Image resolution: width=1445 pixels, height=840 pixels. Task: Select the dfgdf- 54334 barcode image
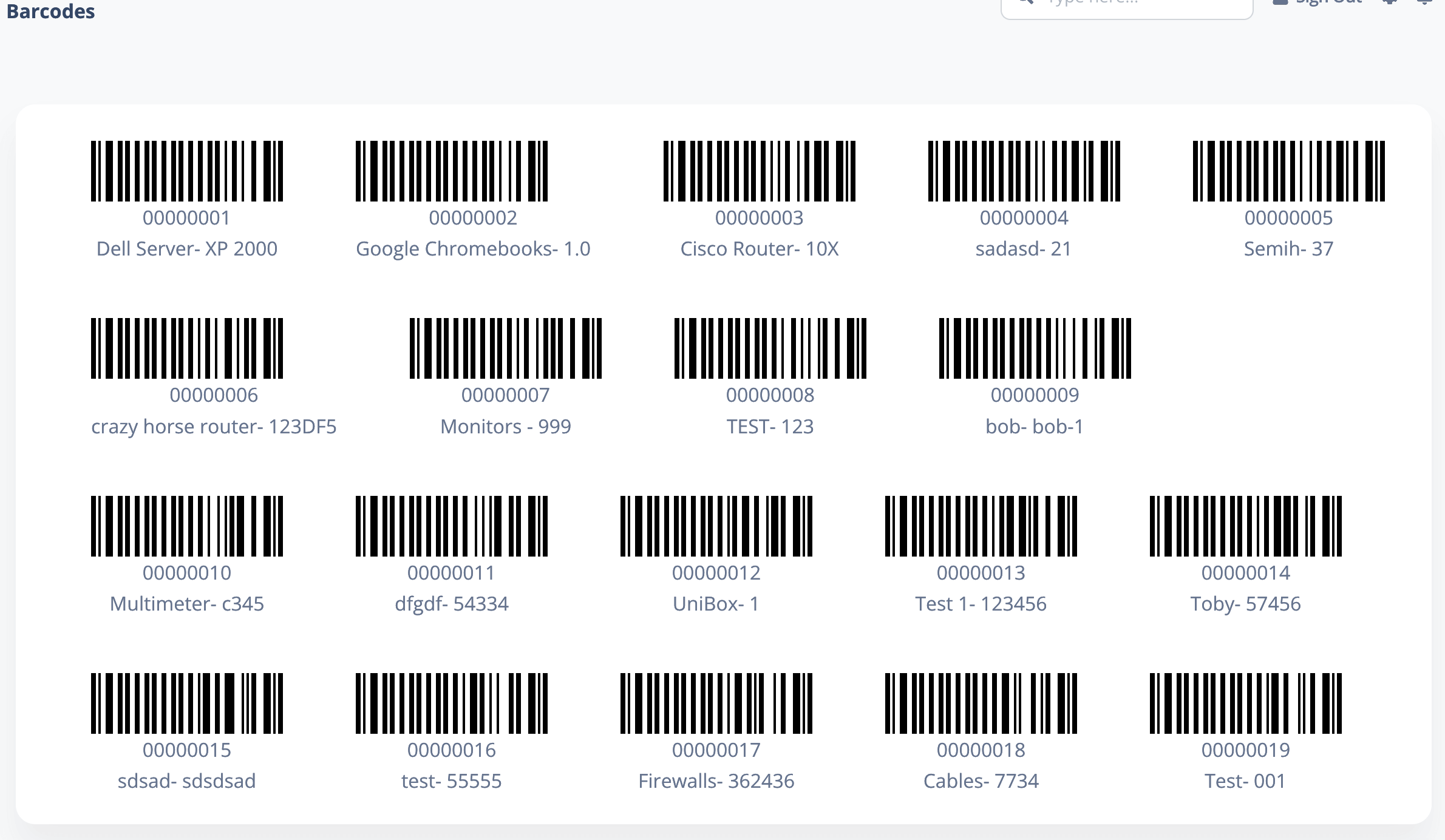coord(452,526)
